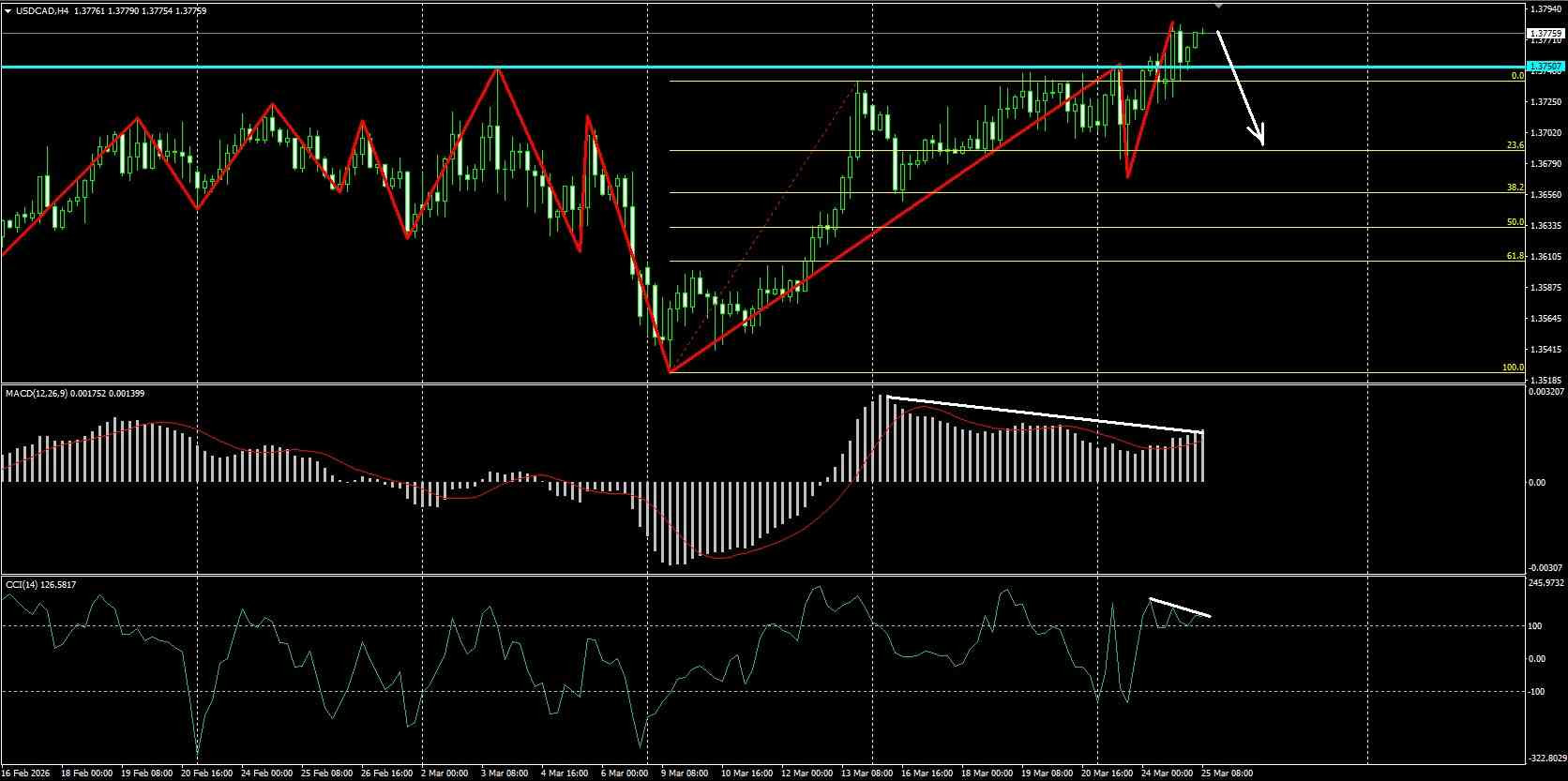This screenshot has width=1568, height=781.
Task: Click the Fibonacci 38.2 level label
Action: [x=1515, y=188]
